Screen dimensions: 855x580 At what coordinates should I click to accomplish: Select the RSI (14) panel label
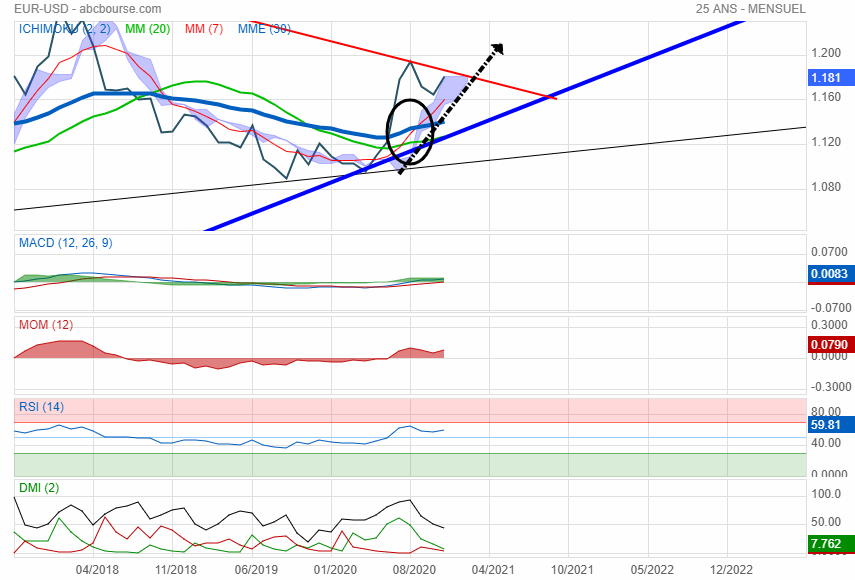tap(41, 407)
